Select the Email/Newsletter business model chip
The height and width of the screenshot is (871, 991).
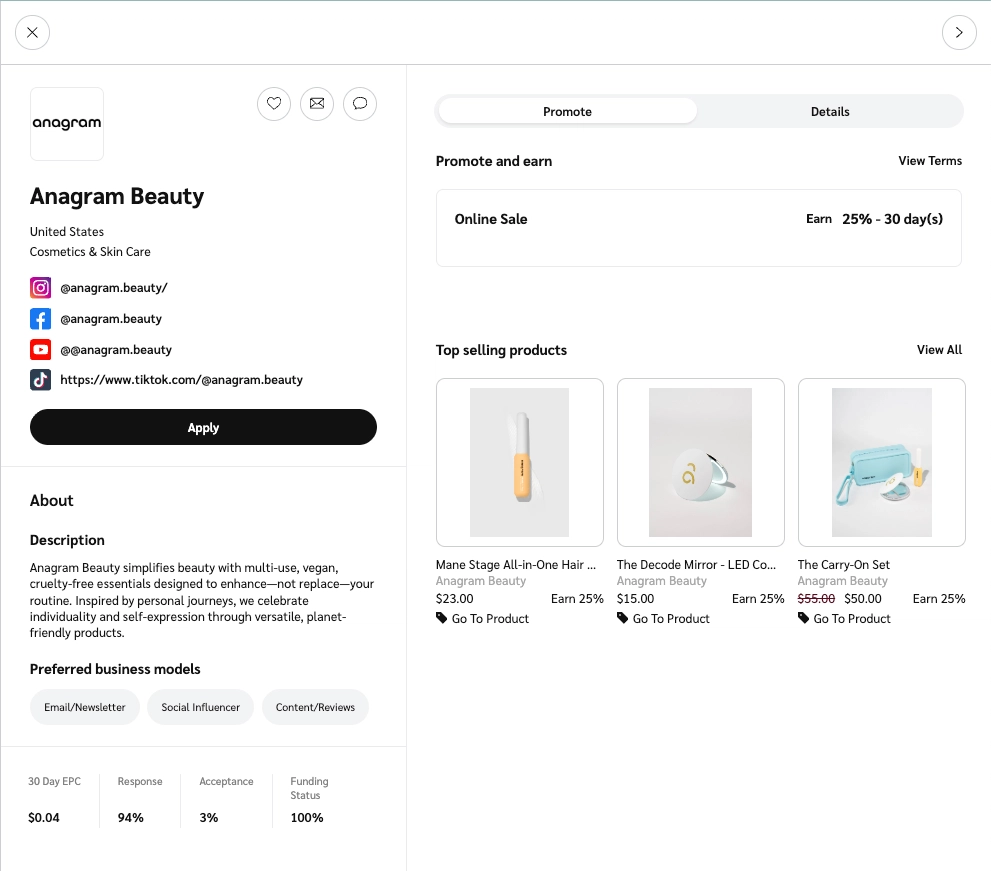tap(84, 707)
